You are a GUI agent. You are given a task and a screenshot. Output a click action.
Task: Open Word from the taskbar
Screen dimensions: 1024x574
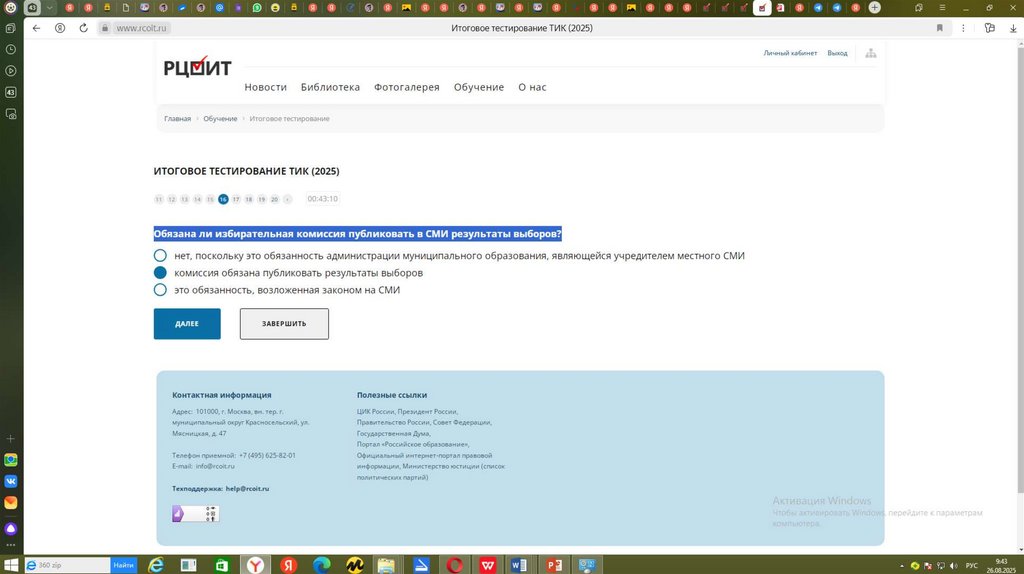pos(519,565)
